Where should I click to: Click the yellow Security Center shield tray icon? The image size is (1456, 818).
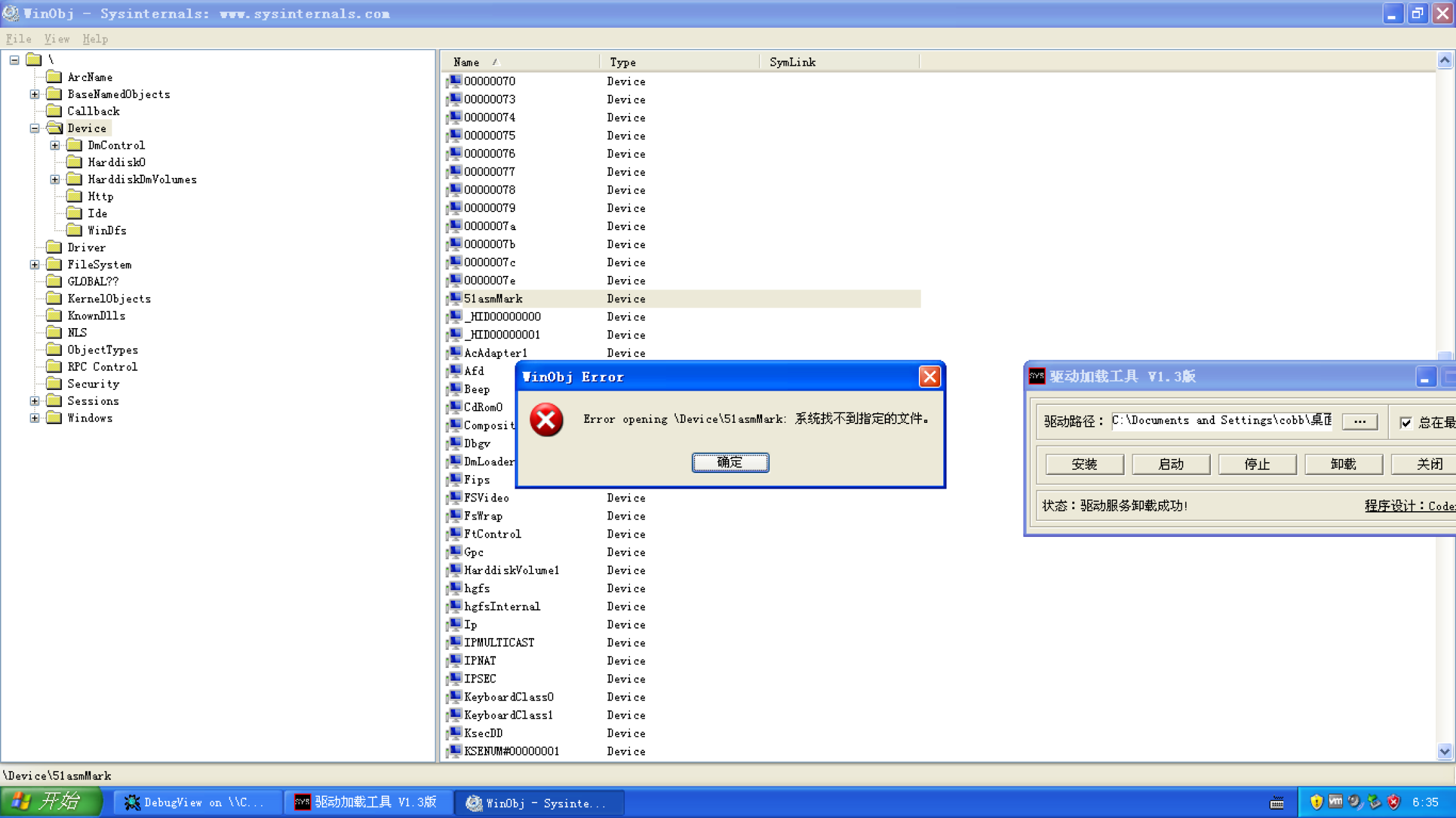1316,802
